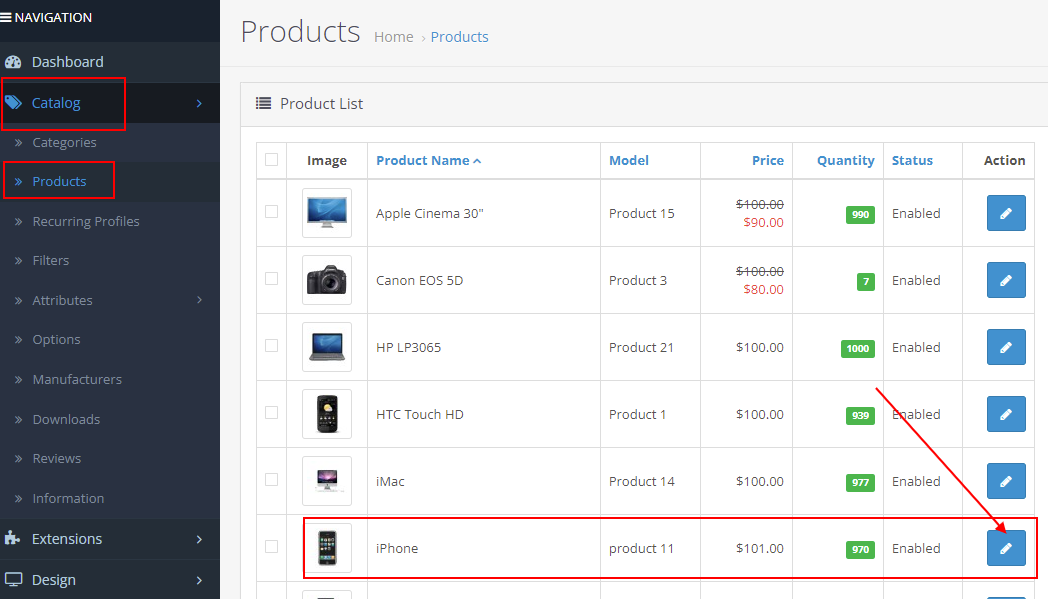
Task: Click the Home breadcrumb link
Action: coord(394,37)
